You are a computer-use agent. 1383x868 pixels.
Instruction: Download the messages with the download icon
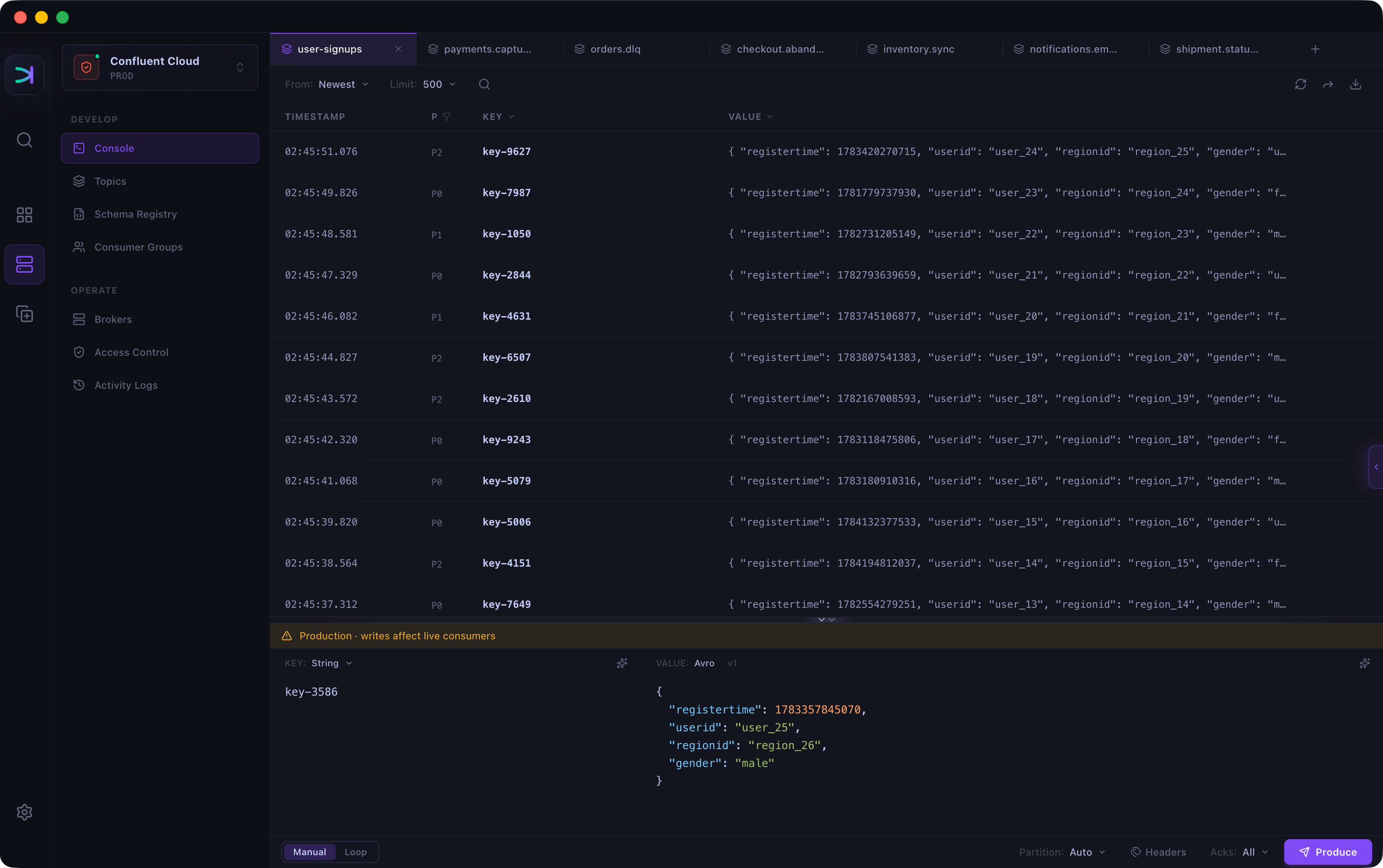[x=1355, y=84]
